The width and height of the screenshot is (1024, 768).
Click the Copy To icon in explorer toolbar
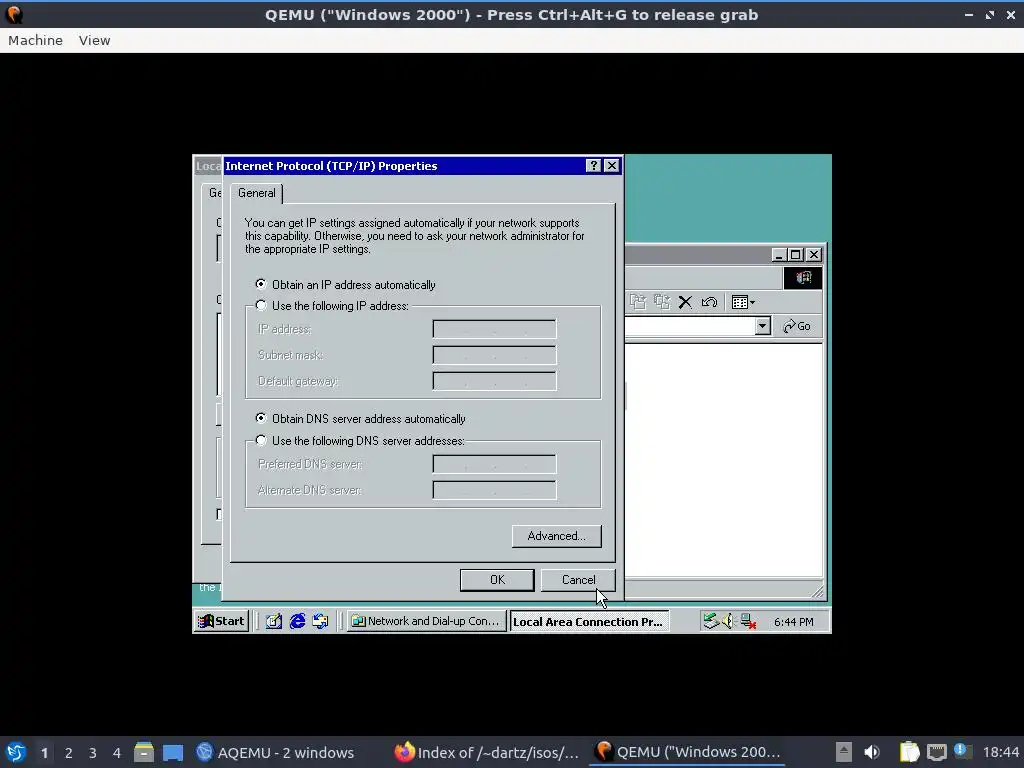tap(662, 302)
